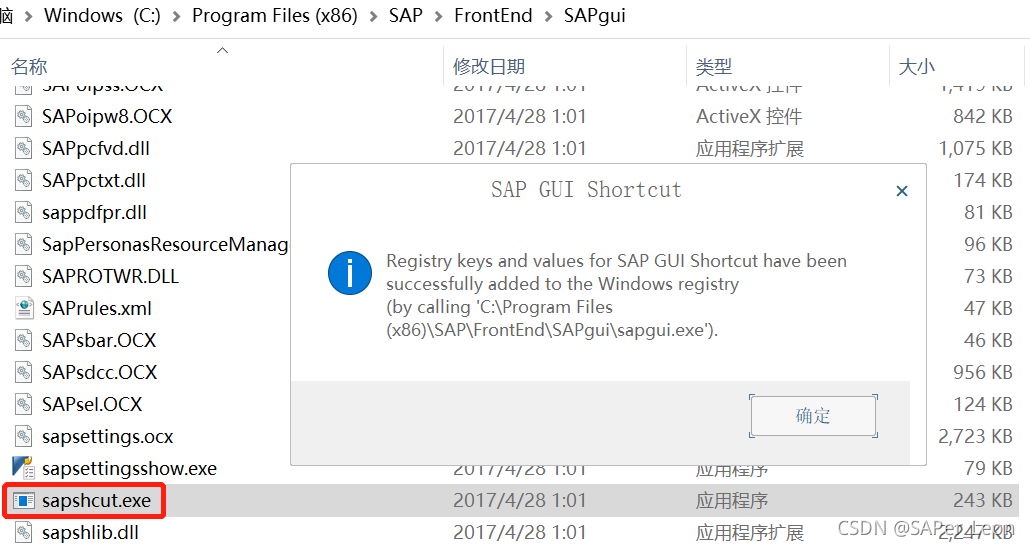Sort files by the 大小 column header

point(916,66)
